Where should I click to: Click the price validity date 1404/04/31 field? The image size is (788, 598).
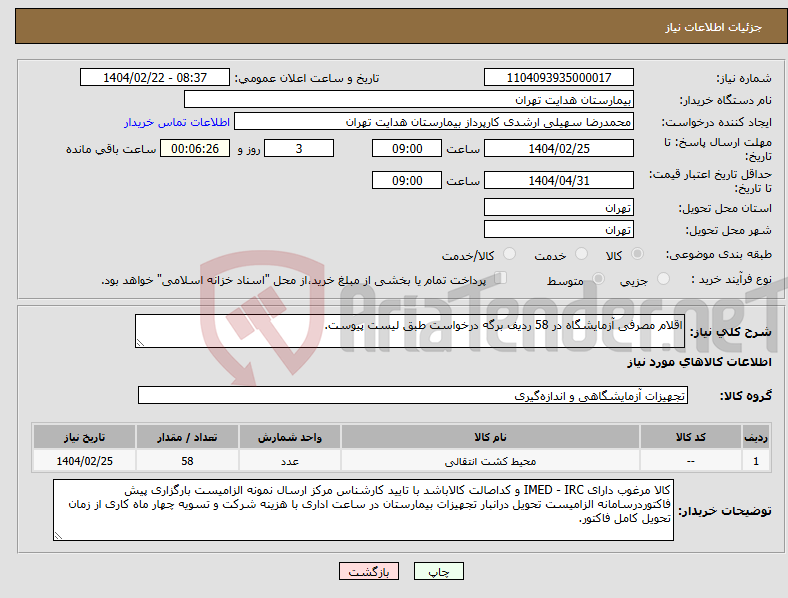(x=559, y=180)
